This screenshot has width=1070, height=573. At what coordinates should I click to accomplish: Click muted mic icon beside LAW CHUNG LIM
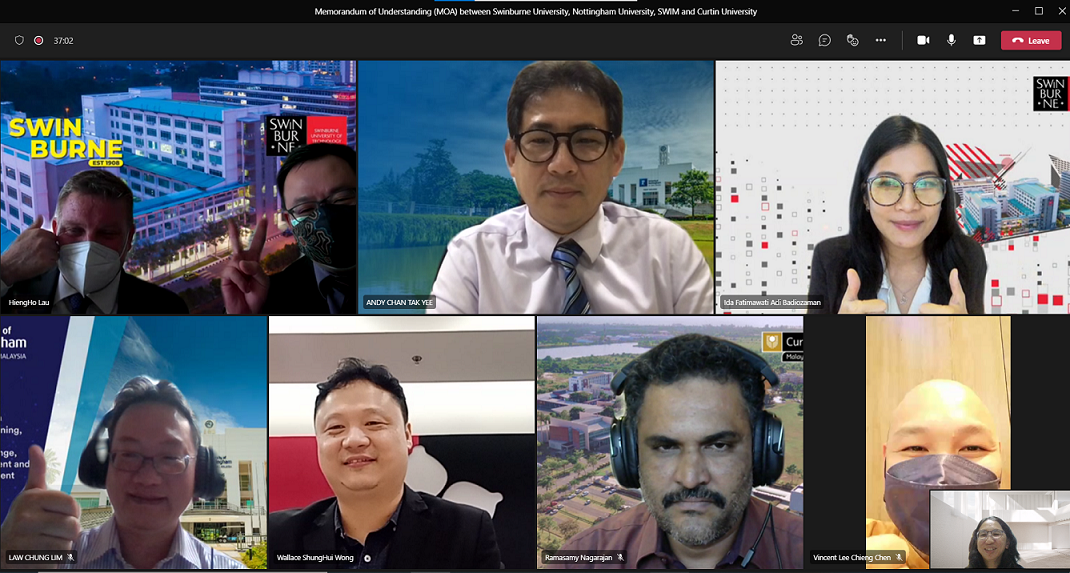(x=70, y=557)
